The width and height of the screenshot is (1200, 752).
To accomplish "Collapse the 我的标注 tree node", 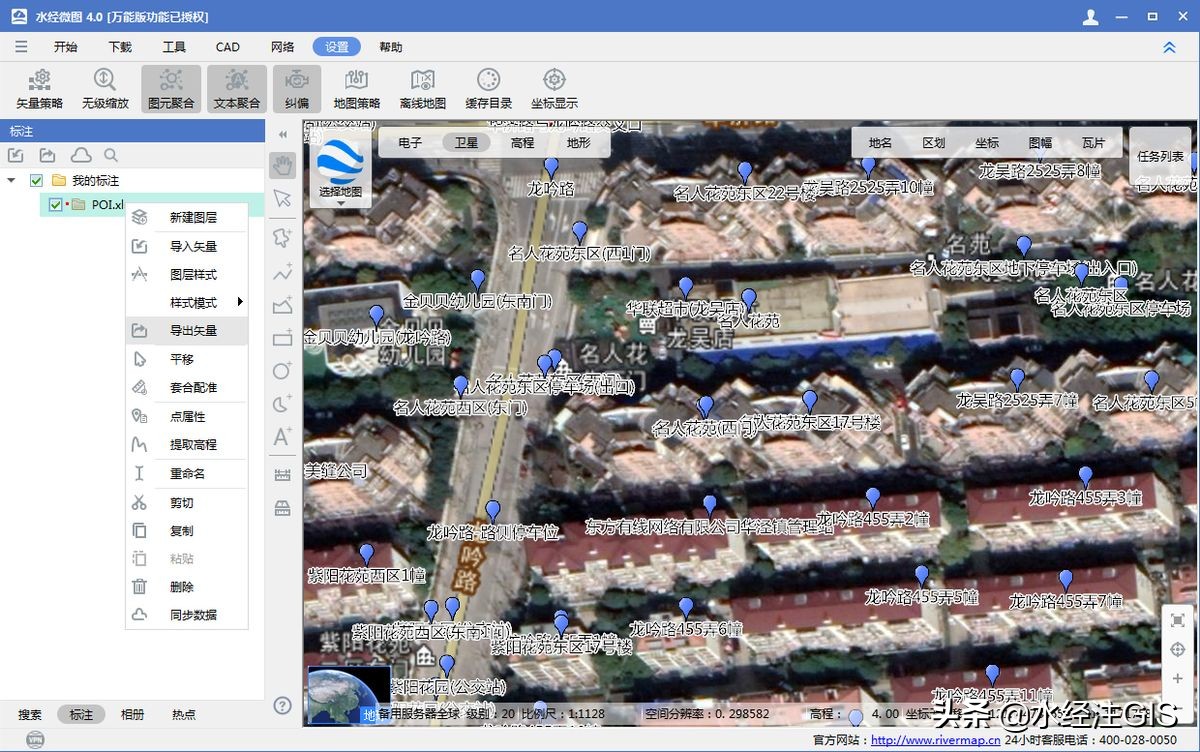I will pos(11,181).
